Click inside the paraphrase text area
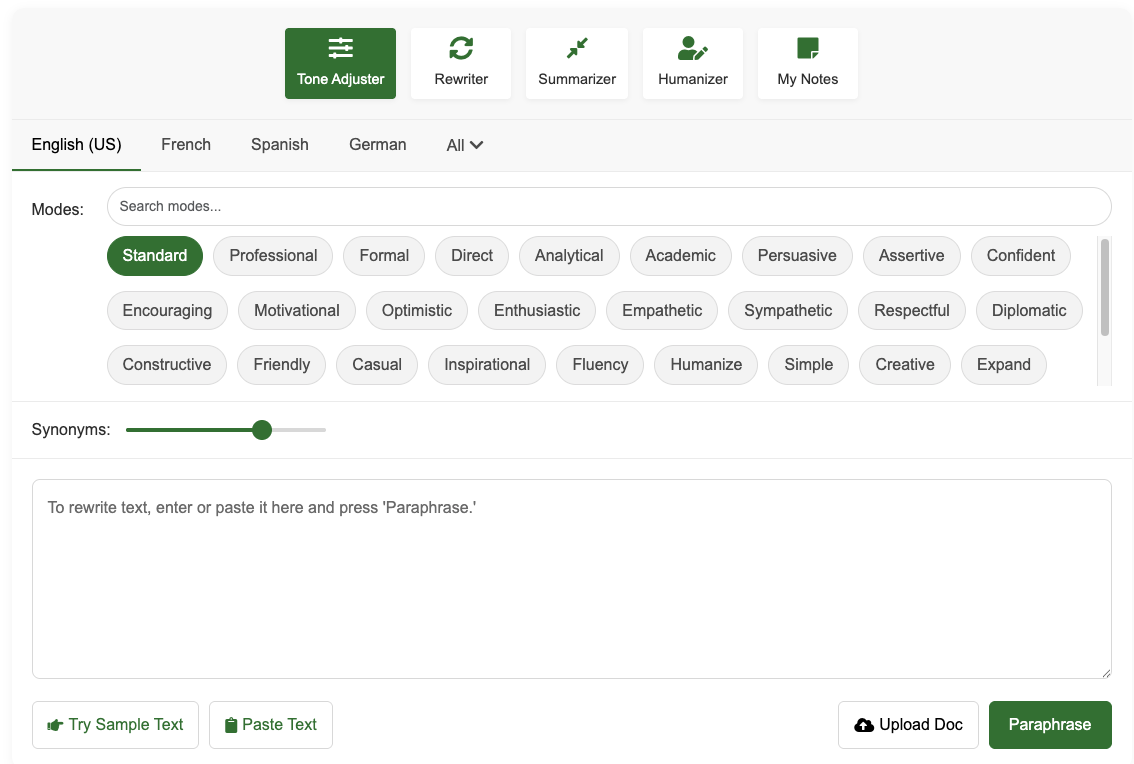This screenshot has width=1134, height=764. click(x=571, y=579)
